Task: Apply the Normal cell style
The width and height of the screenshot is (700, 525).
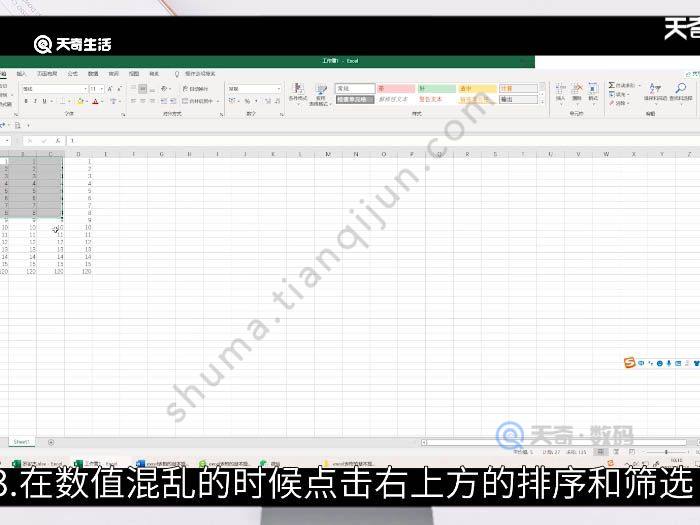Action: click(x=355, y=88)
